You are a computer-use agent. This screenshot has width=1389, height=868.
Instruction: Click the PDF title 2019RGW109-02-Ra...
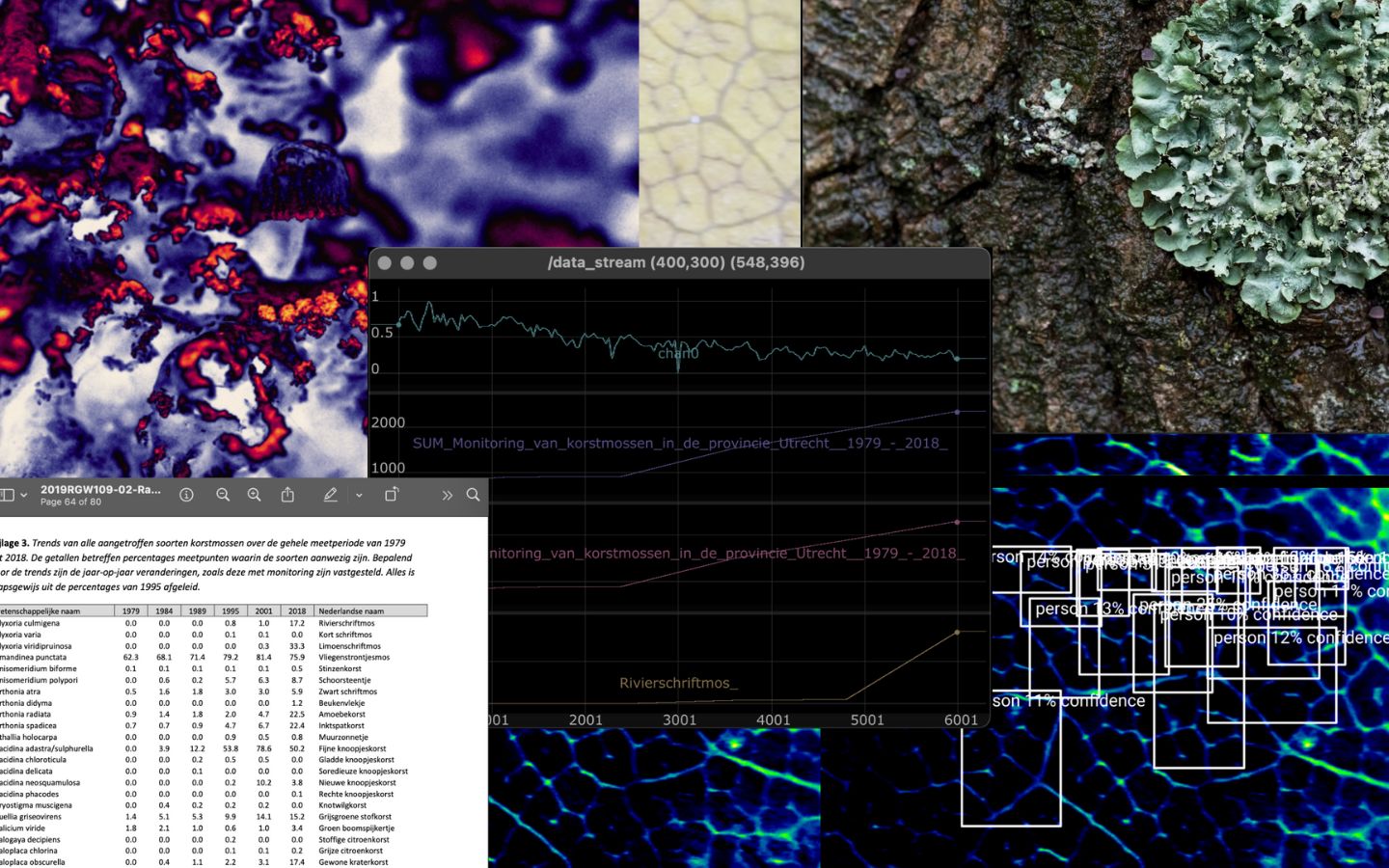(x=100, y=490)
